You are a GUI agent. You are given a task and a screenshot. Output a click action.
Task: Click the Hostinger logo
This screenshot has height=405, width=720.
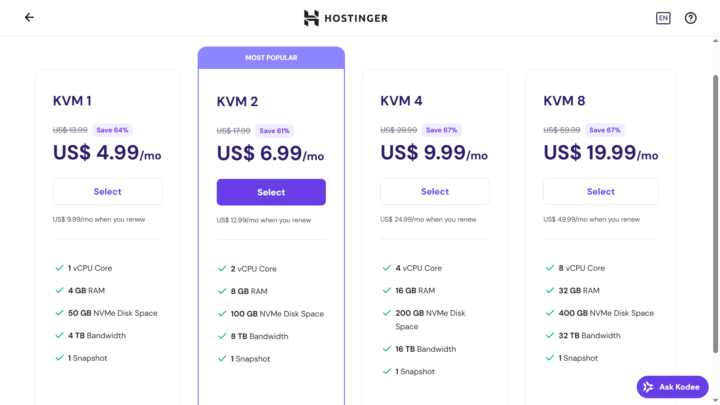click(x=346, y=18)
